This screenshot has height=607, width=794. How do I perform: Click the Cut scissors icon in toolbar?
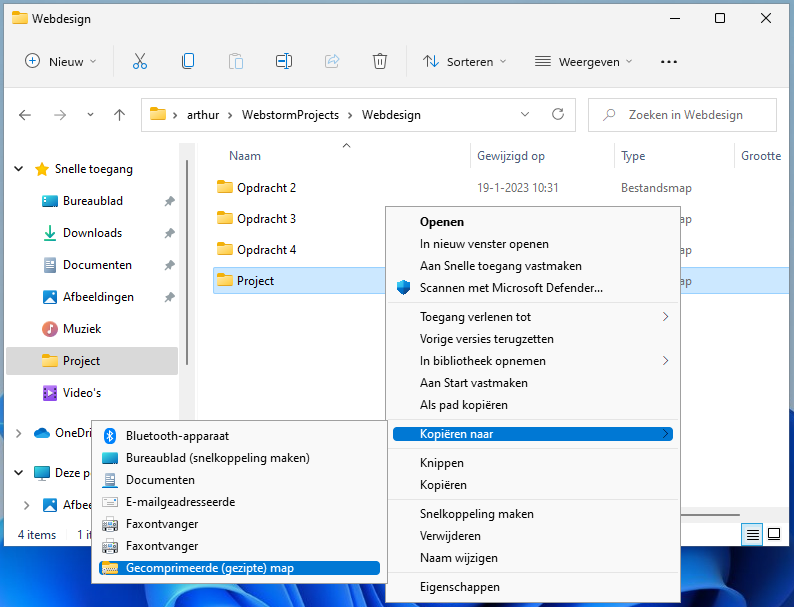click(140, 61)
